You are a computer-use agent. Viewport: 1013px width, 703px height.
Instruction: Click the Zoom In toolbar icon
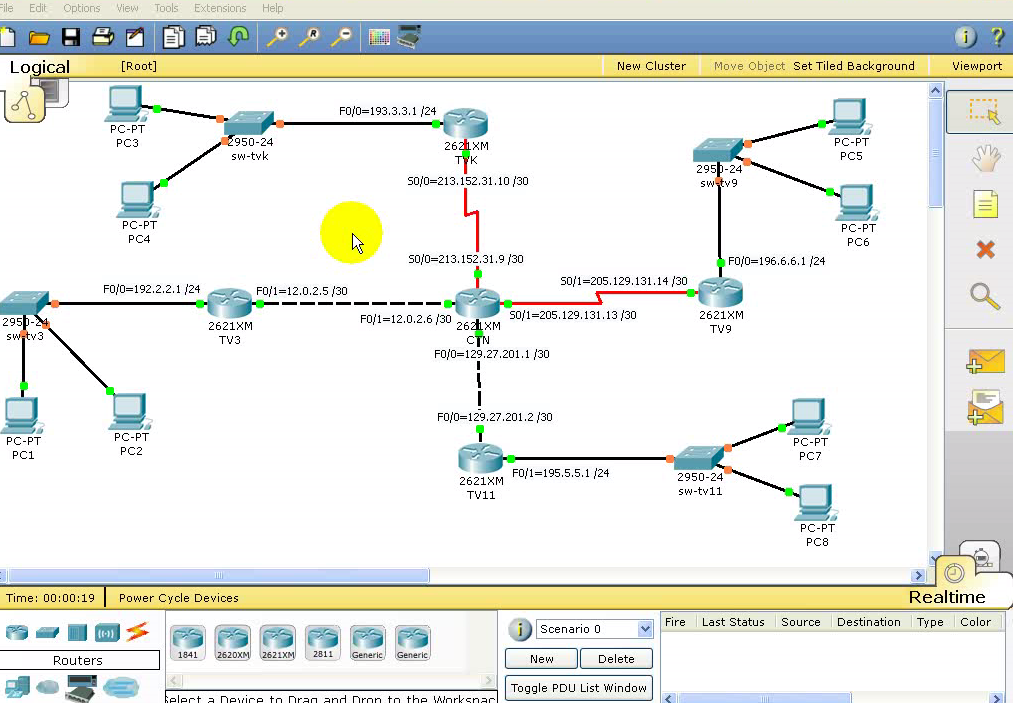[x=277, y=36]
